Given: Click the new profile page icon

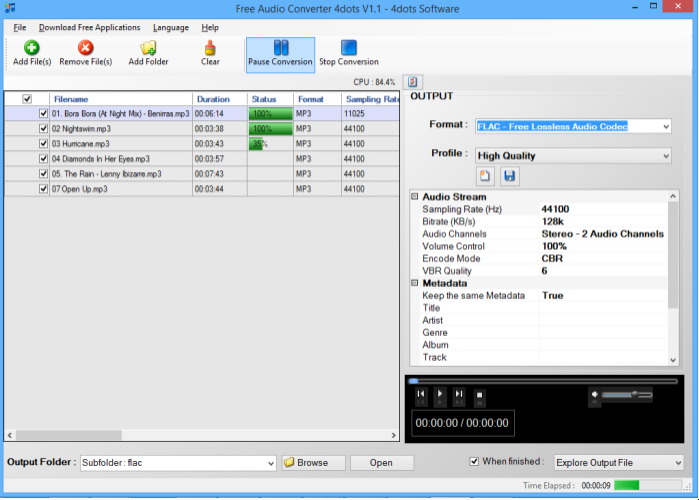Looking at the screenshot, I should click(x=485, y=176).
